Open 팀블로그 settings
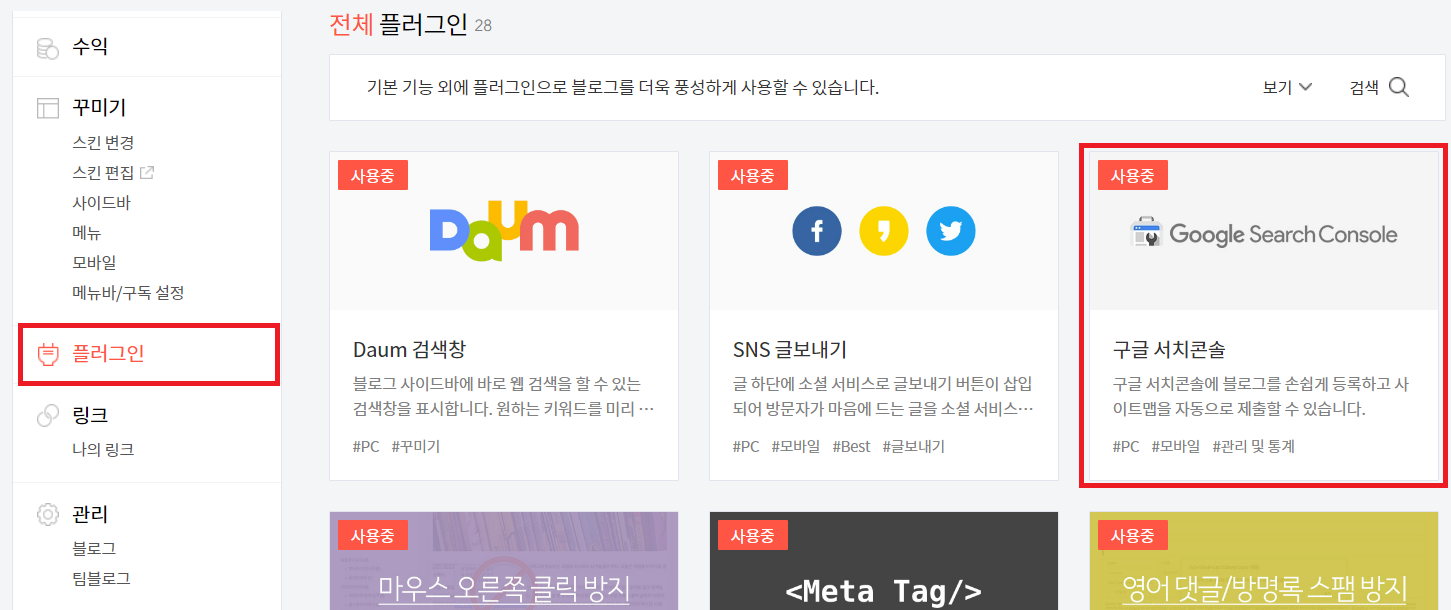Screen dimensions: 1451x610 click(101, 579)
